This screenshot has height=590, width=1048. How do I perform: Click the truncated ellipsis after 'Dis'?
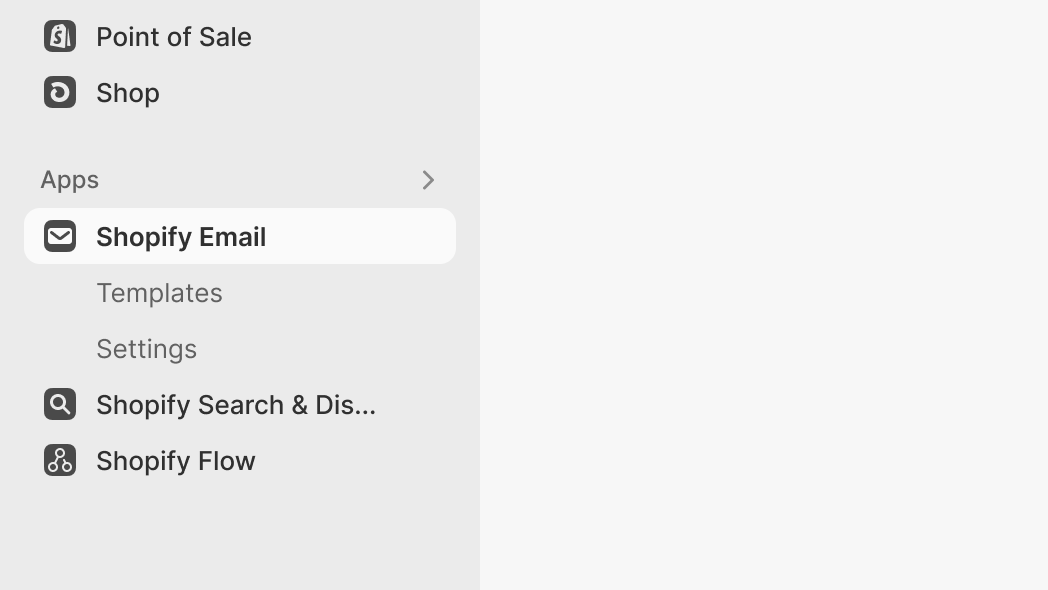(366, 407)
